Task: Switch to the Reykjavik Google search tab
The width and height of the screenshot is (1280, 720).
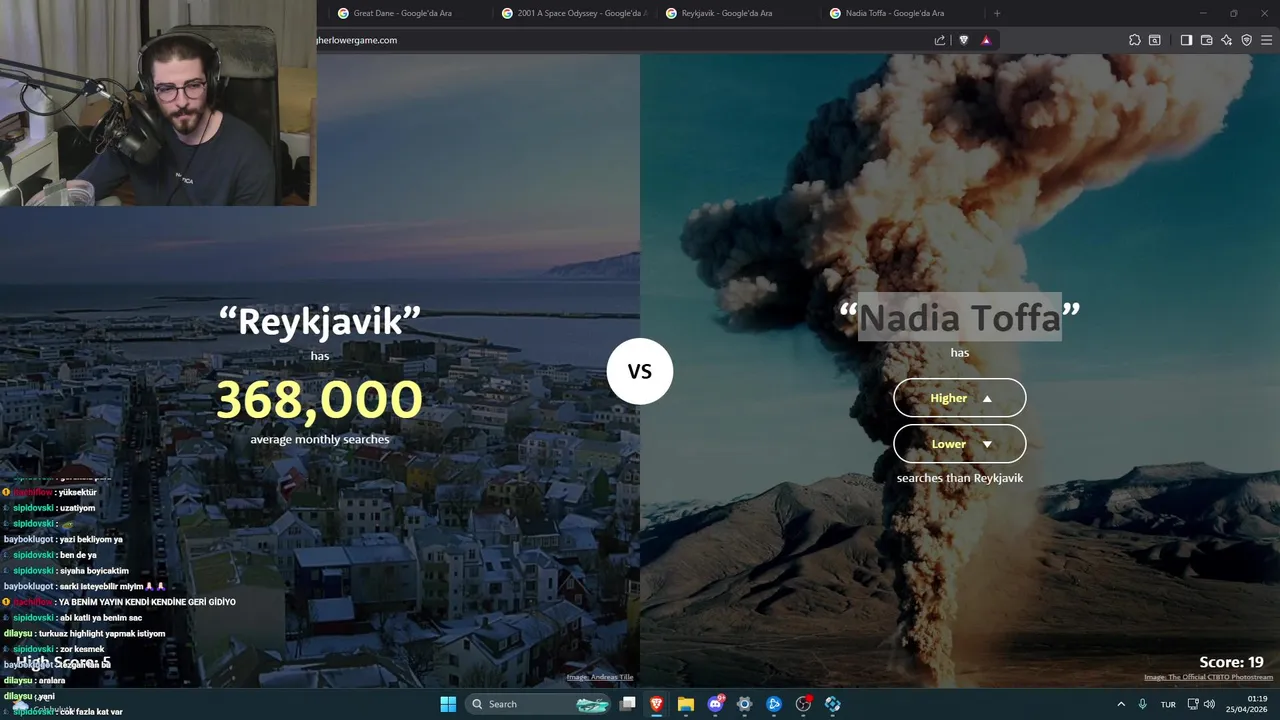Action: [737, 13]
